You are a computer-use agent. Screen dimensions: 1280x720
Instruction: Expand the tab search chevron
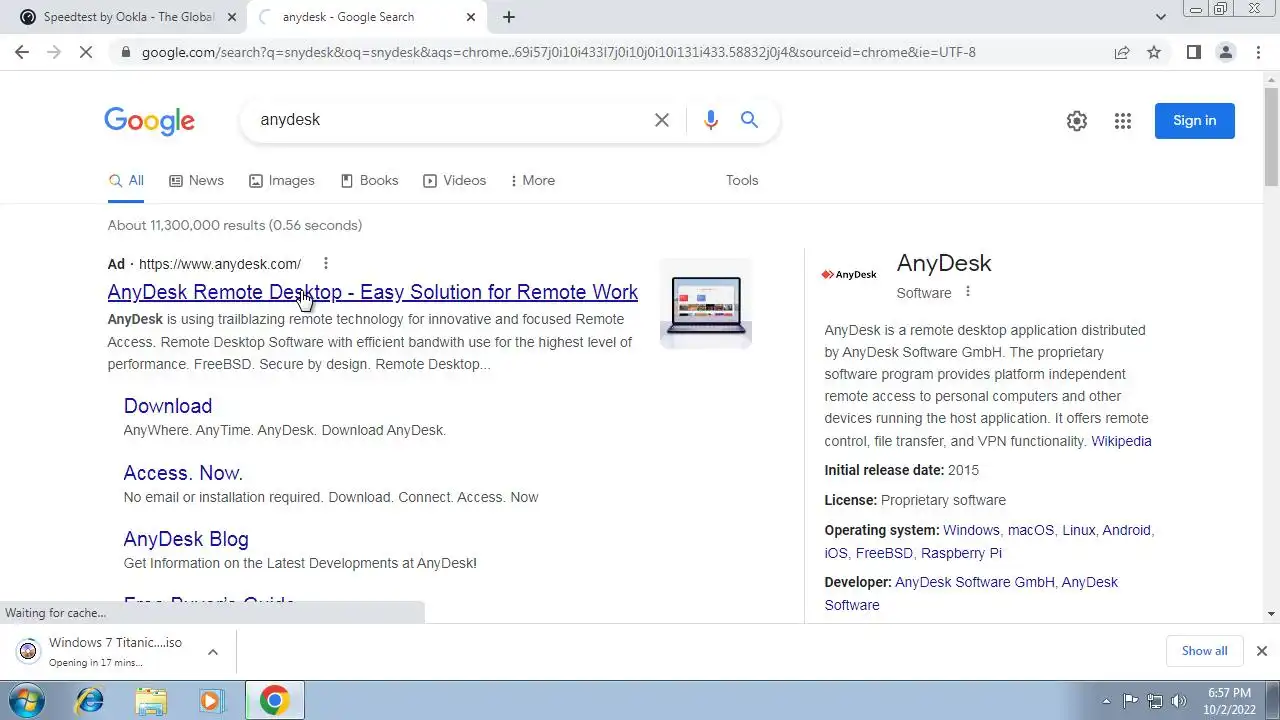pyautogui.click(x=1160, y=17)
